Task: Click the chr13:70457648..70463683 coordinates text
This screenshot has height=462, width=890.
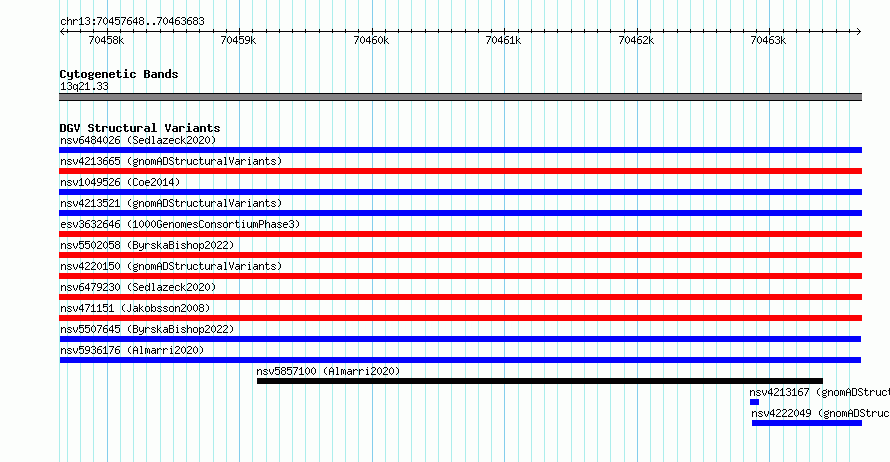Action: [x=132, y=22]
